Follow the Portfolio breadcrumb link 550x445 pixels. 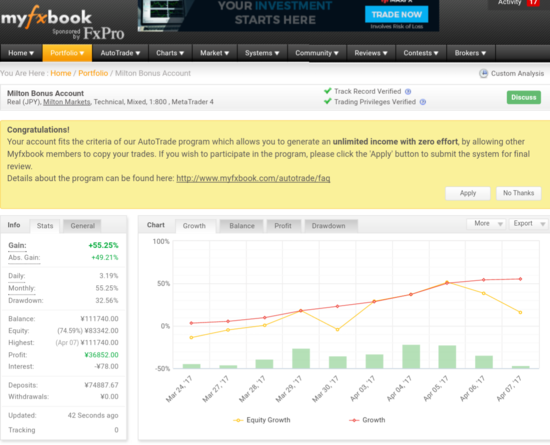coord(93,73)
